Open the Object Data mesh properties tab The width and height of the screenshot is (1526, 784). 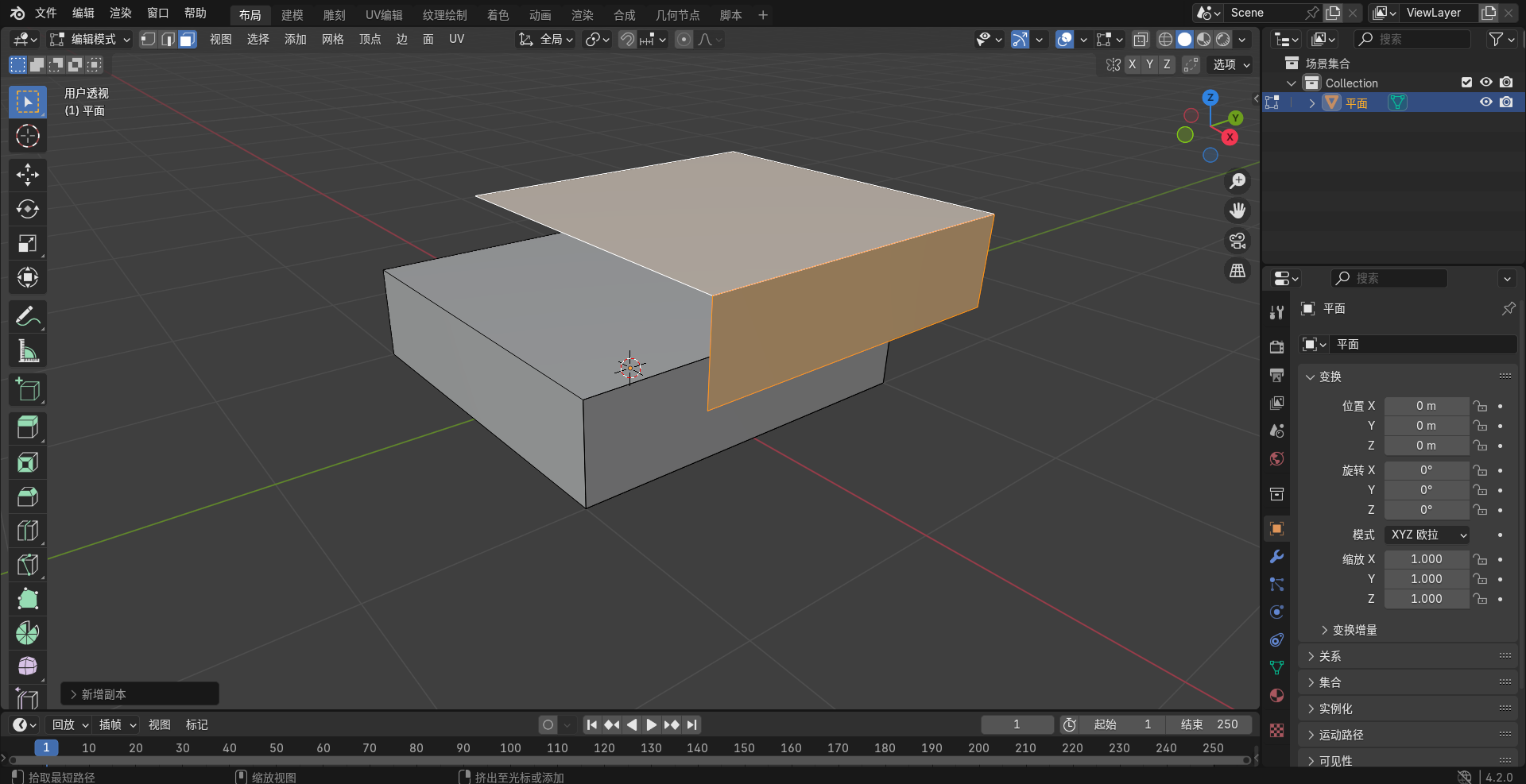click(1276, 668)
